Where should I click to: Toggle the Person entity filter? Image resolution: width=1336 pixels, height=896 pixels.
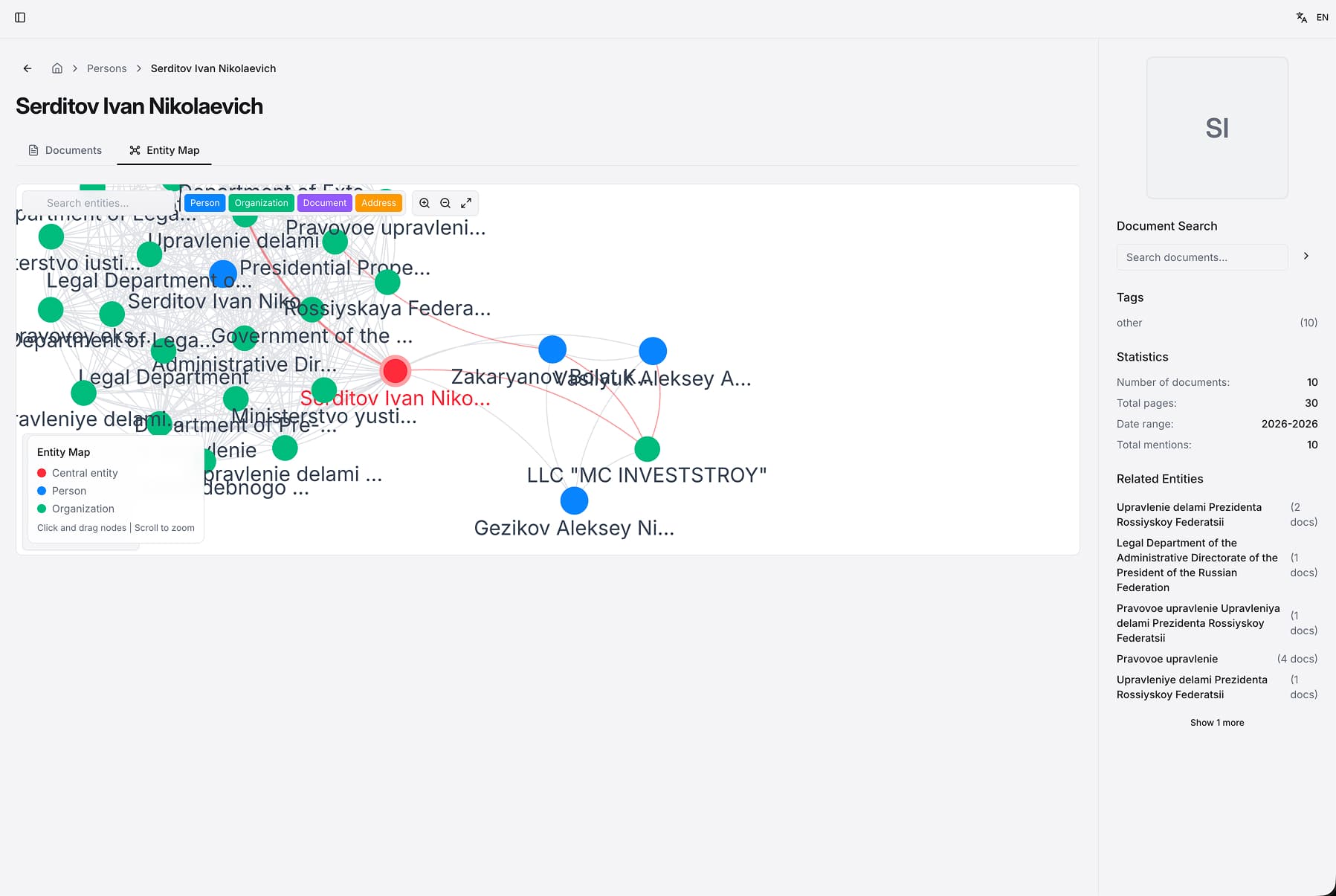click(204, 202)
